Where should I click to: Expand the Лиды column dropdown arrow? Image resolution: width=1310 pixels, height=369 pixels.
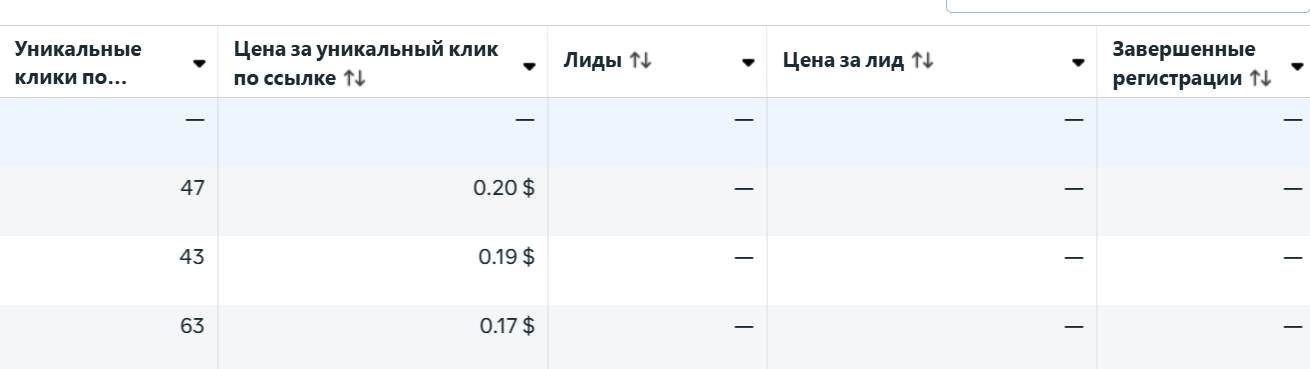(748, 63)
